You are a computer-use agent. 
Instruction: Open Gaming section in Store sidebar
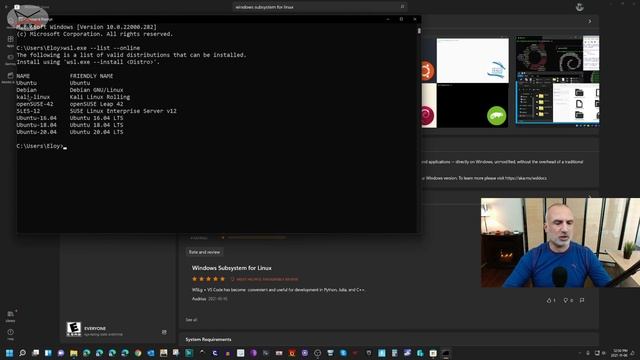[x=10, y=59]
